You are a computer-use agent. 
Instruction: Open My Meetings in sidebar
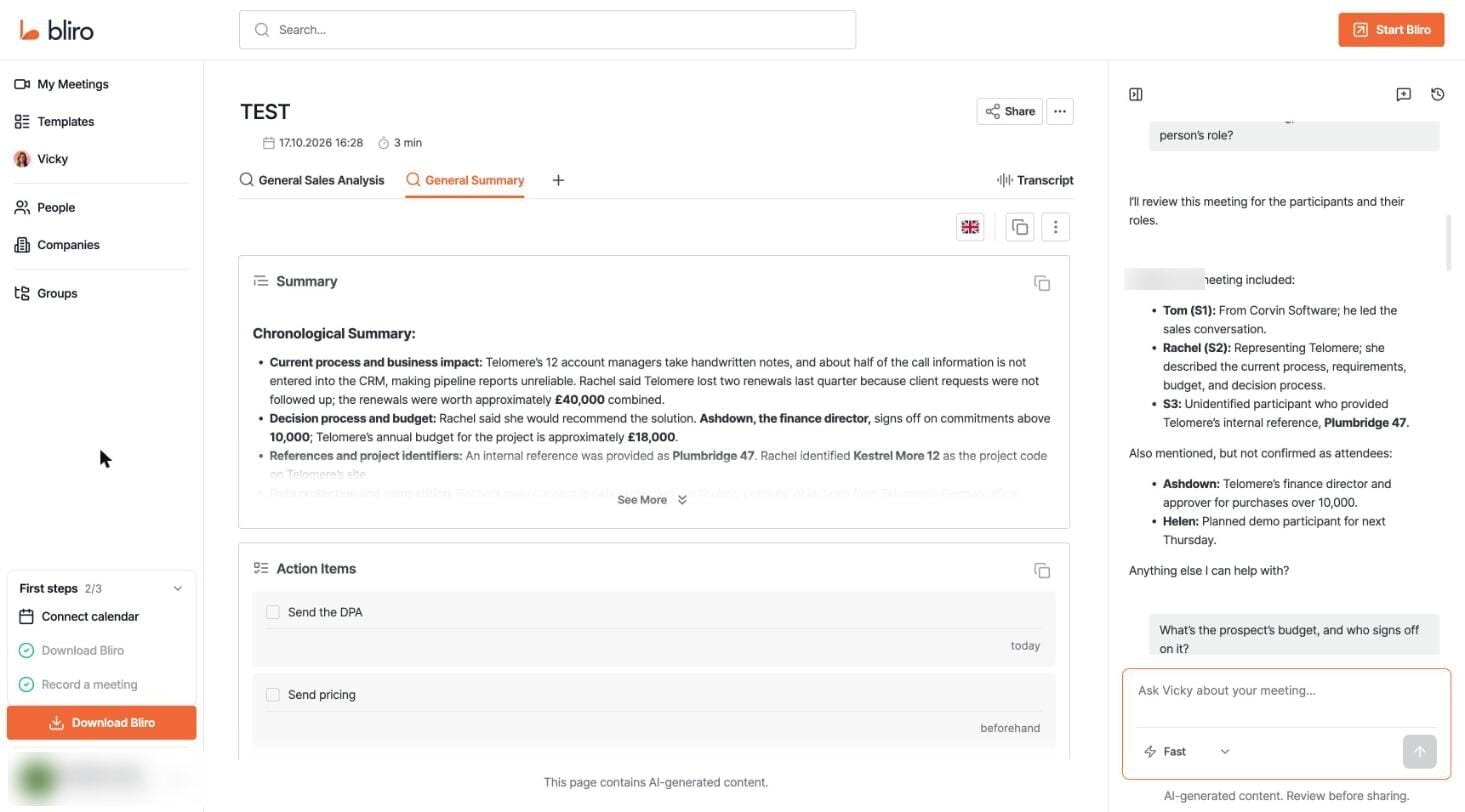(61, 84)
